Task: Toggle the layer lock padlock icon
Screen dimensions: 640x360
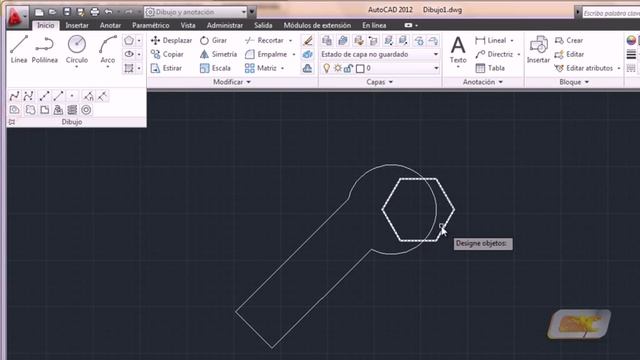Action: tap(348, 68)
